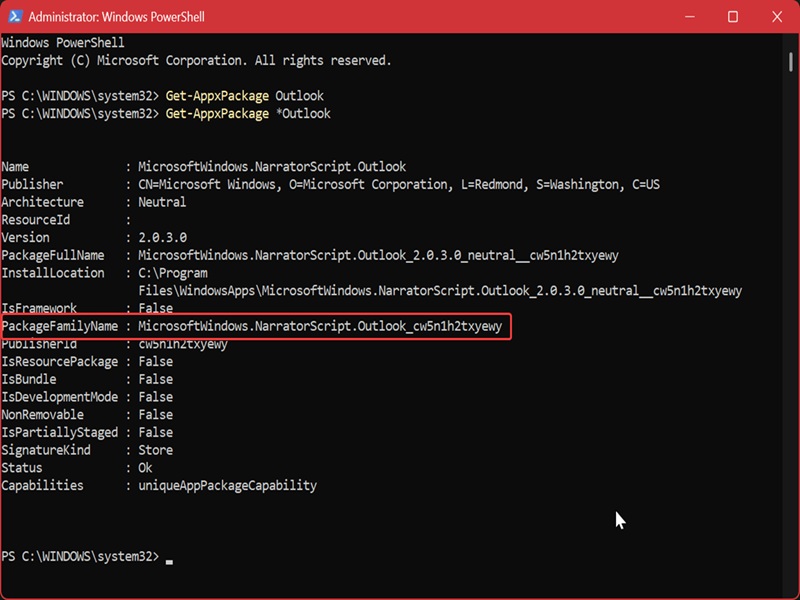This screenshot has height=600, width=800.
Task: Click the "SignatureKind" property label
Action: click(x=46, y=450)
